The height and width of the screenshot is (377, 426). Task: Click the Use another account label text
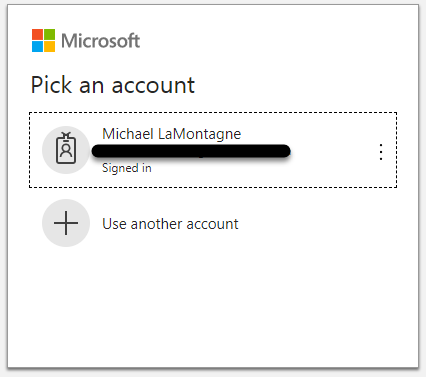[x=170, y=224]
